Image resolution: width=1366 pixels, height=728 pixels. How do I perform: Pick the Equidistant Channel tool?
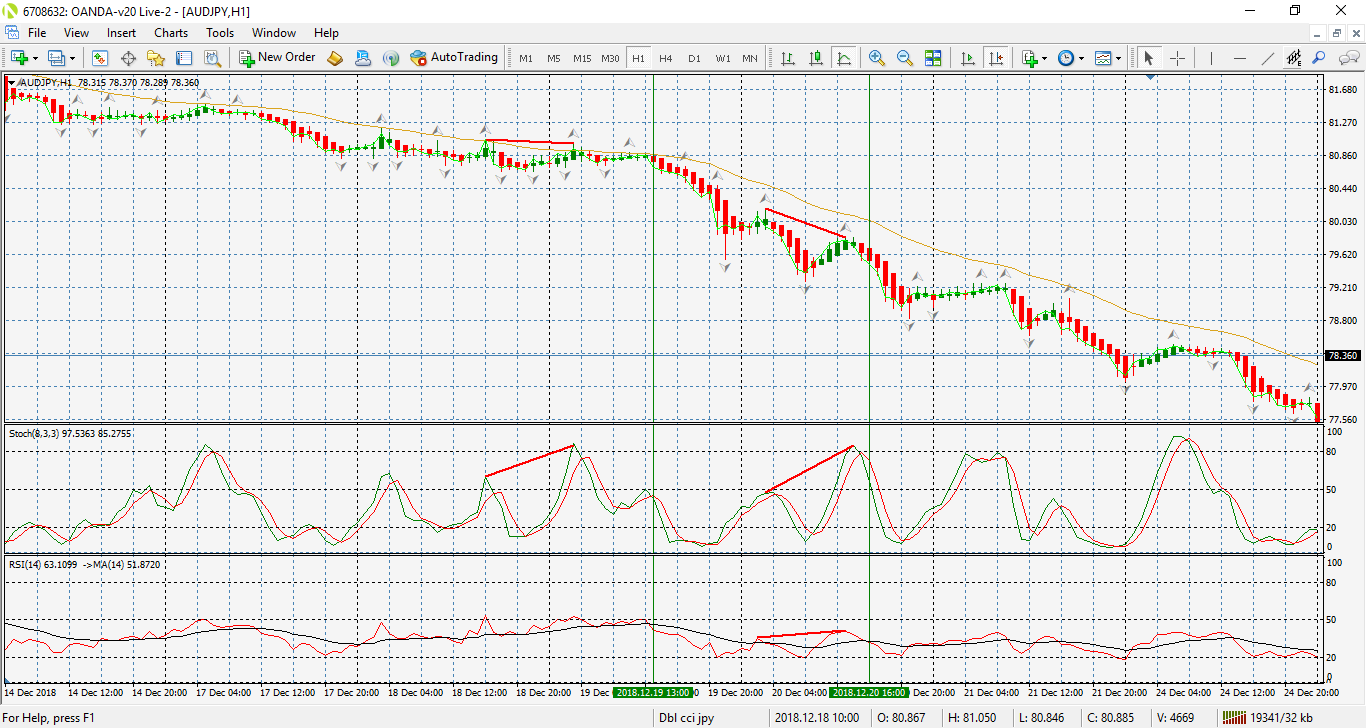click(x=1294, y=58)
